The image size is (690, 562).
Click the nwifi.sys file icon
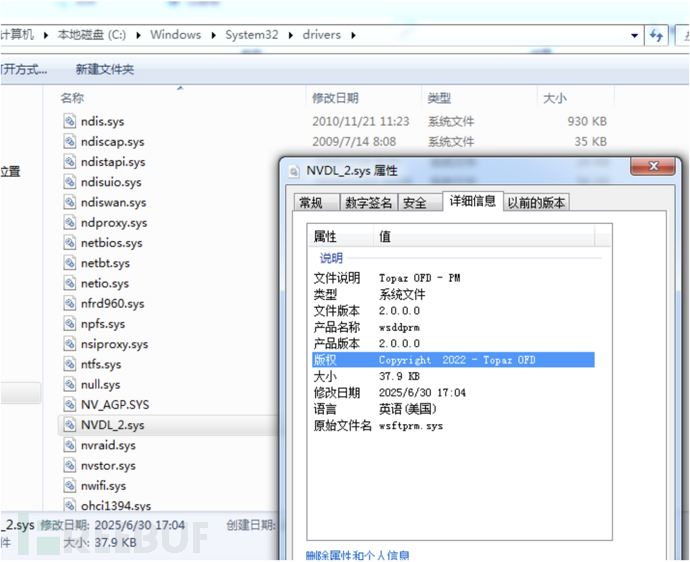[70, 485]
